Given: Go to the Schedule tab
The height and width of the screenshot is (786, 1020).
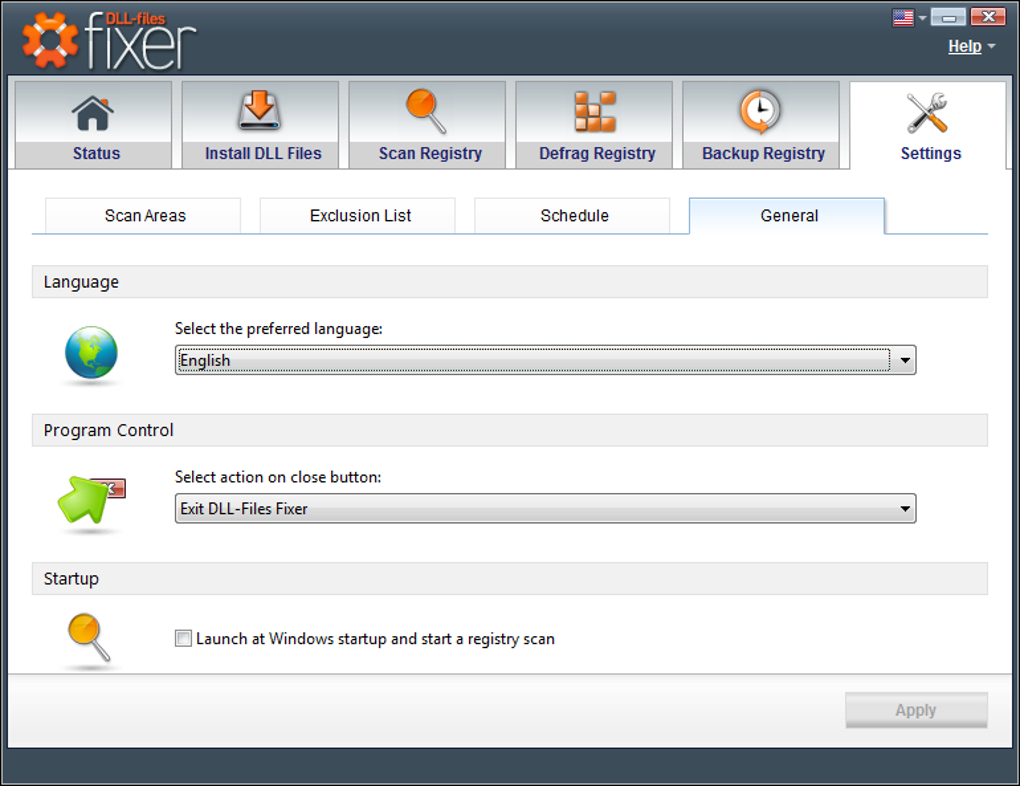Looking at the screenshot, I should coord(572,215).
